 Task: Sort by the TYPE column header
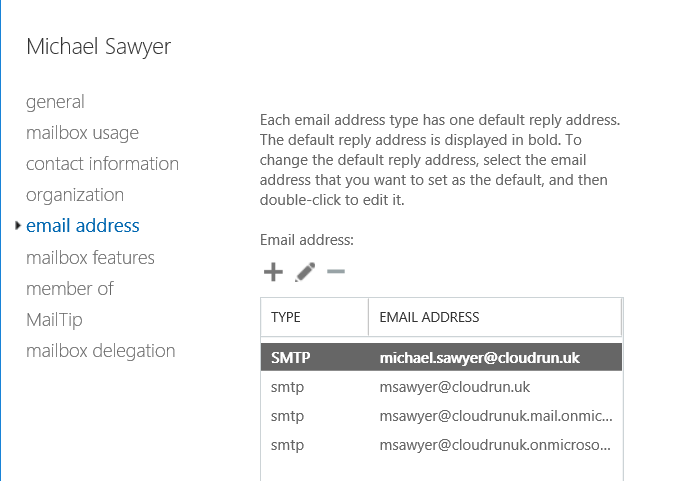click(x=314, y=317)
